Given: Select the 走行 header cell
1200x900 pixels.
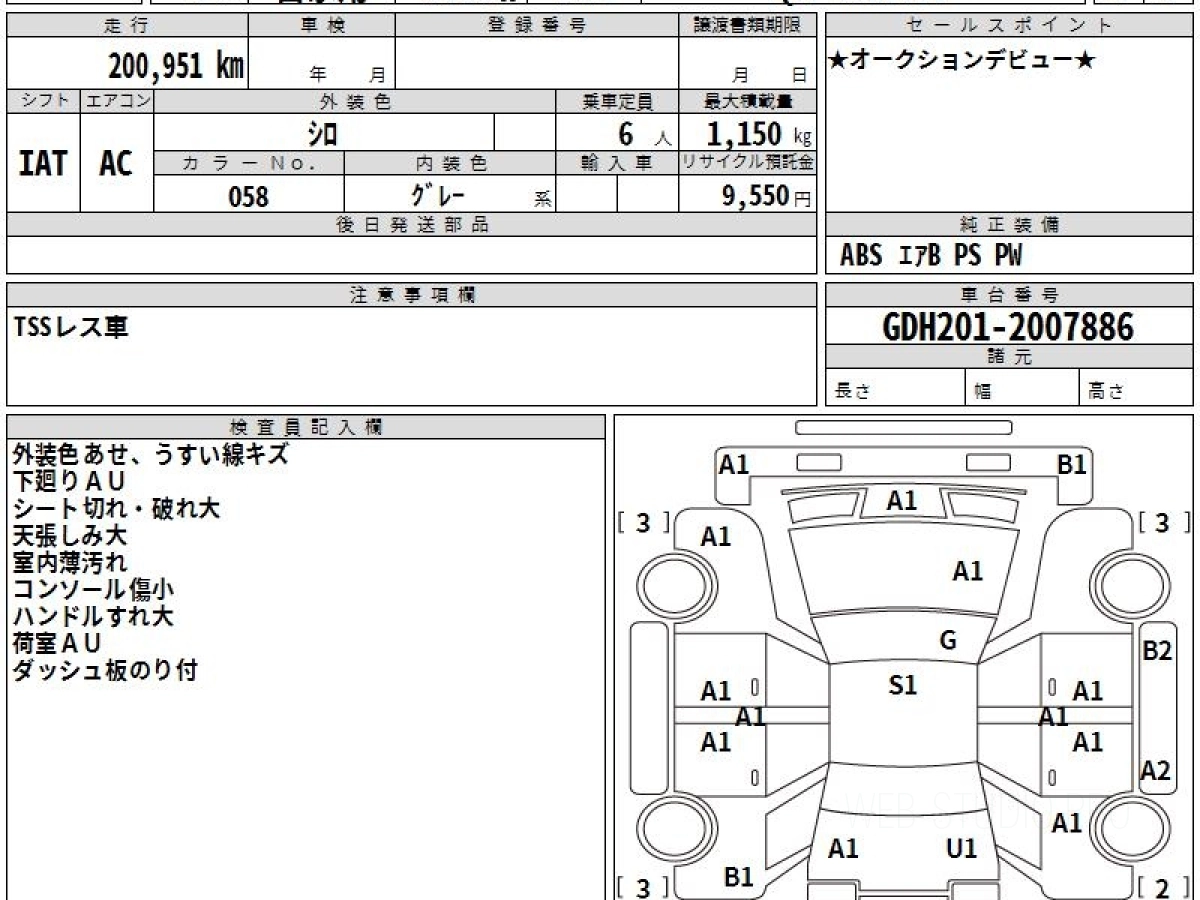Looking at the screenshot, I should point(126,26).
